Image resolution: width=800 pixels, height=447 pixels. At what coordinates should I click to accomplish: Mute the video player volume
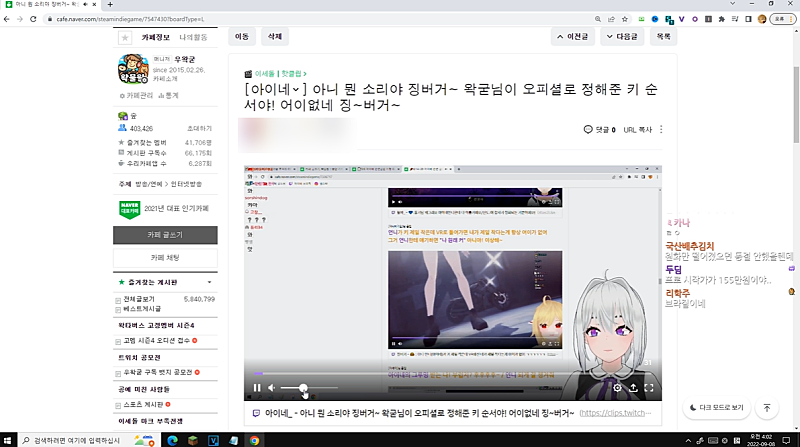[x=271, y=387]
